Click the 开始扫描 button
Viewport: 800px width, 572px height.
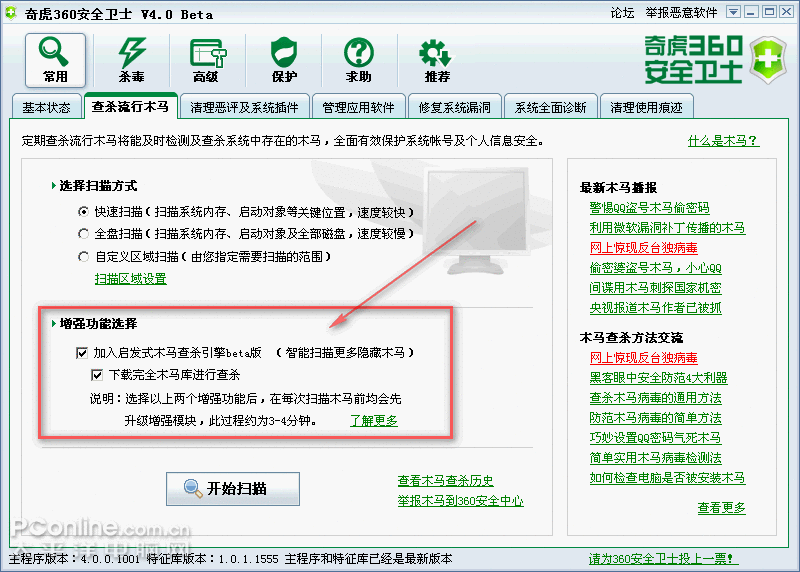click(233, 489)
